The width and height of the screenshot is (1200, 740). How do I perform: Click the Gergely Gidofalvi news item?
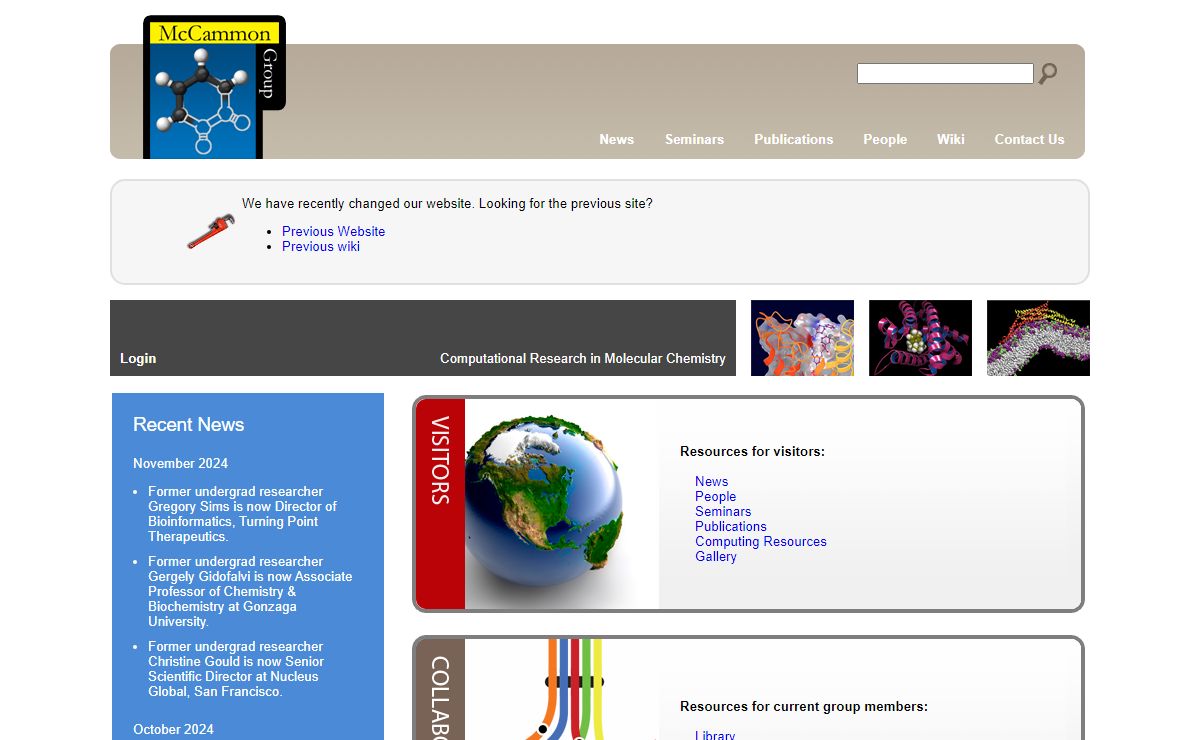click(251, 591)
